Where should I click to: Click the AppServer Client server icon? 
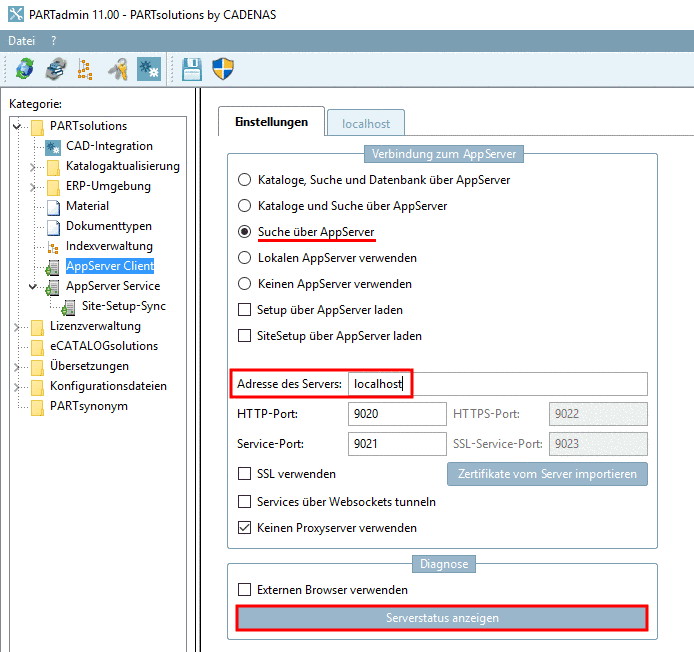click(53, 267)
